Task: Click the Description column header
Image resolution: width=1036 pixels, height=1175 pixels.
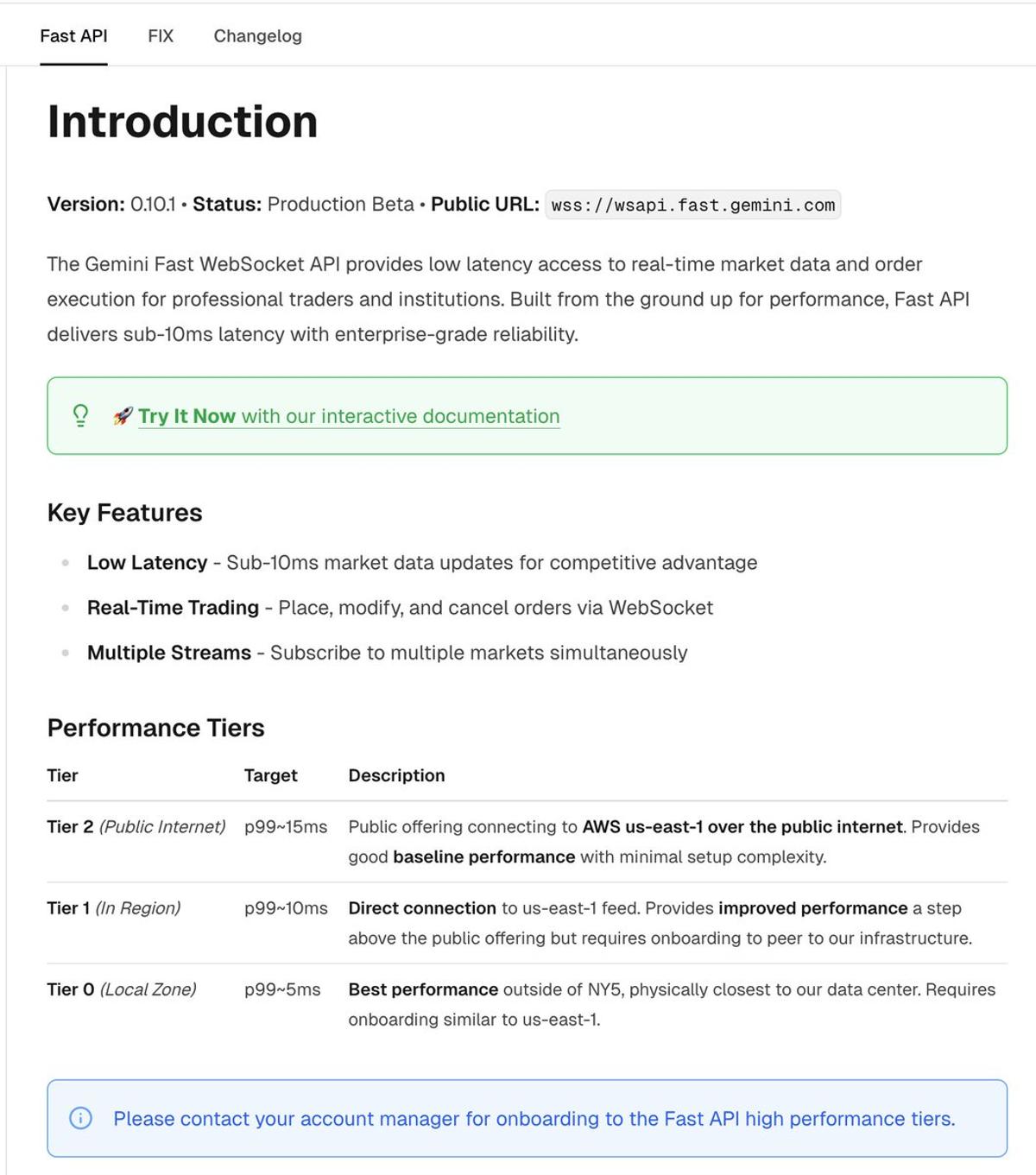Action: coord(396,775)
